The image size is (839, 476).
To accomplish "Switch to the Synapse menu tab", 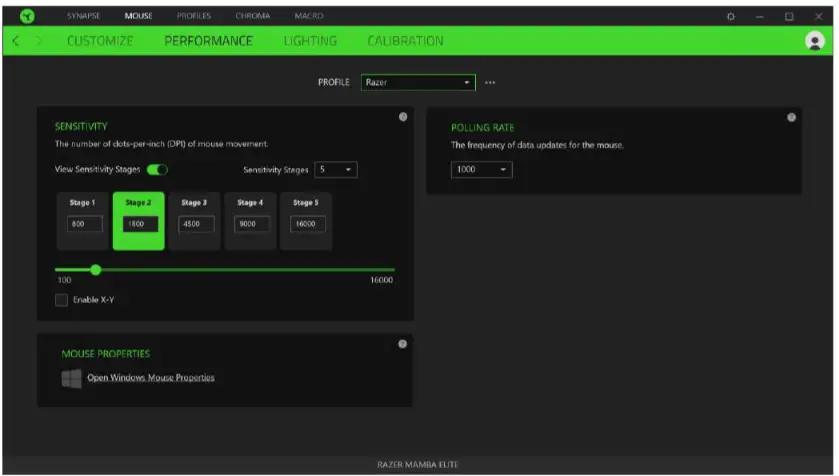I will click(83, 16).
